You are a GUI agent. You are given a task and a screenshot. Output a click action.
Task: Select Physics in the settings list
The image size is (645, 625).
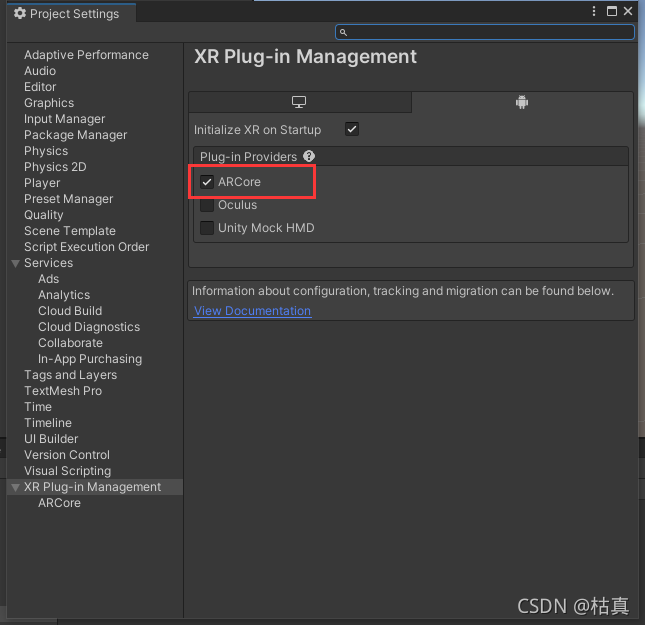(x=46, y=151)
